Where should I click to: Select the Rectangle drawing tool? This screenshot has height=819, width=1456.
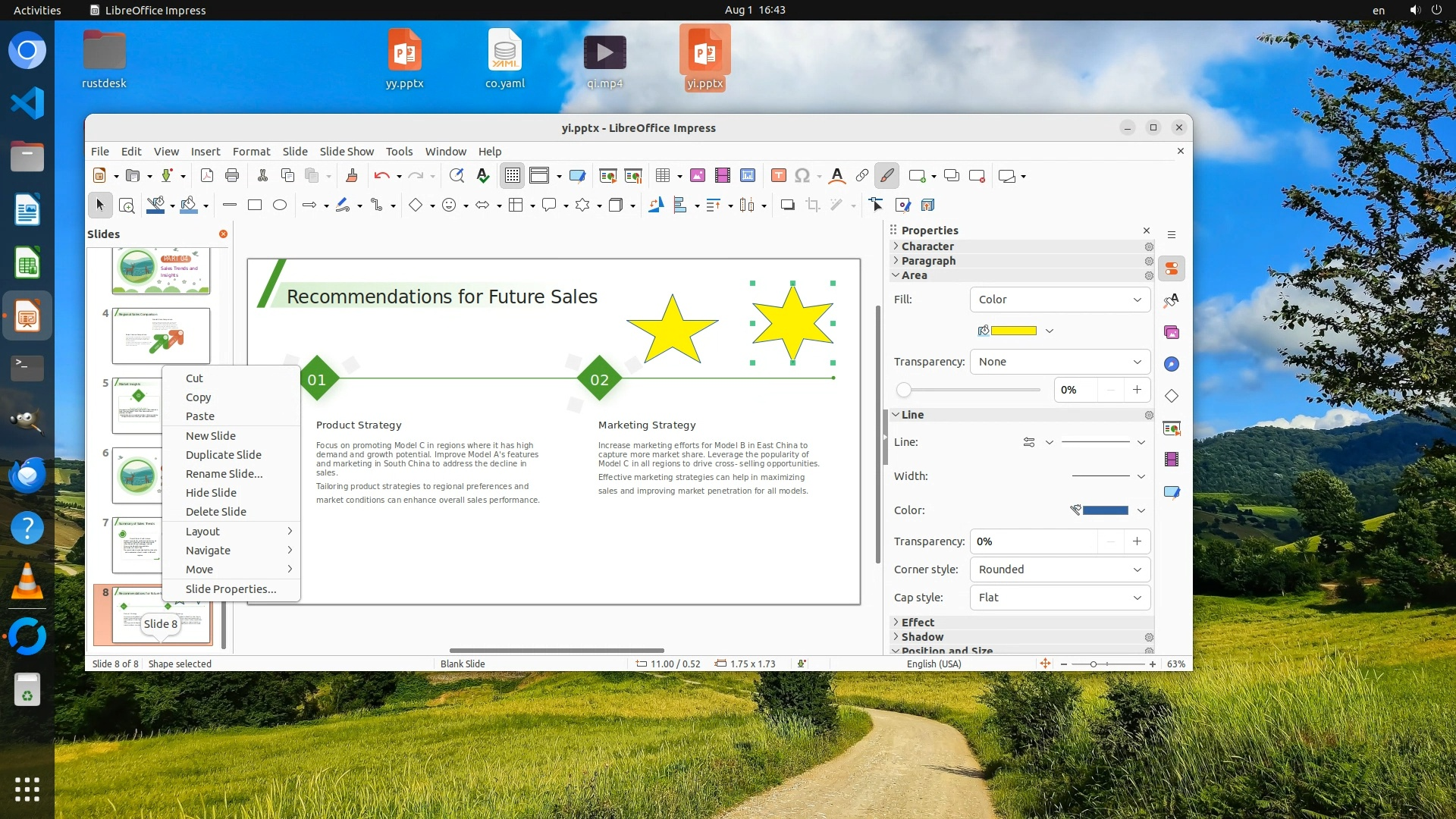255,205
